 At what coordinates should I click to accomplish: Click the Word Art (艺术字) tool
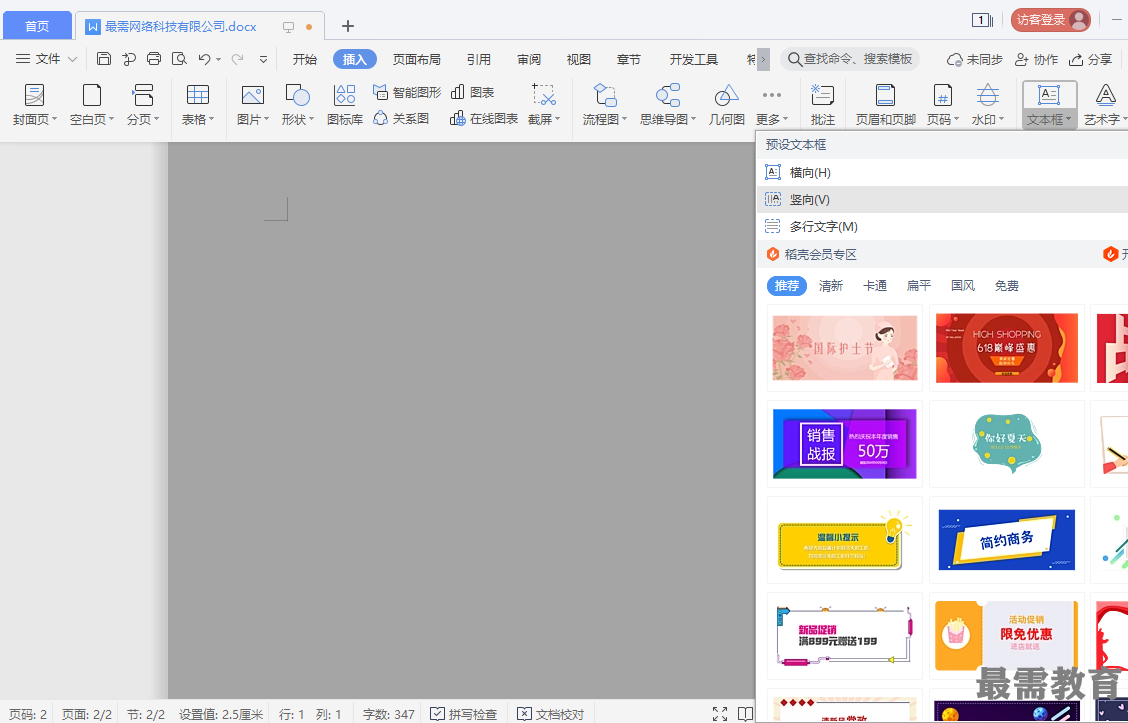pos(1106,104)
